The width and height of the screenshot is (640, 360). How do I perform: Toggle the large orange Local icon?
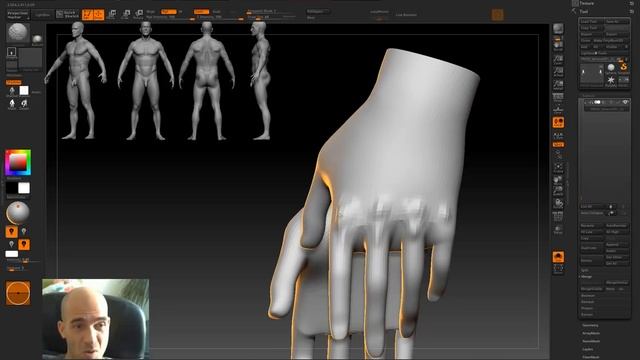pyautogui.click(x=558, y=122)
